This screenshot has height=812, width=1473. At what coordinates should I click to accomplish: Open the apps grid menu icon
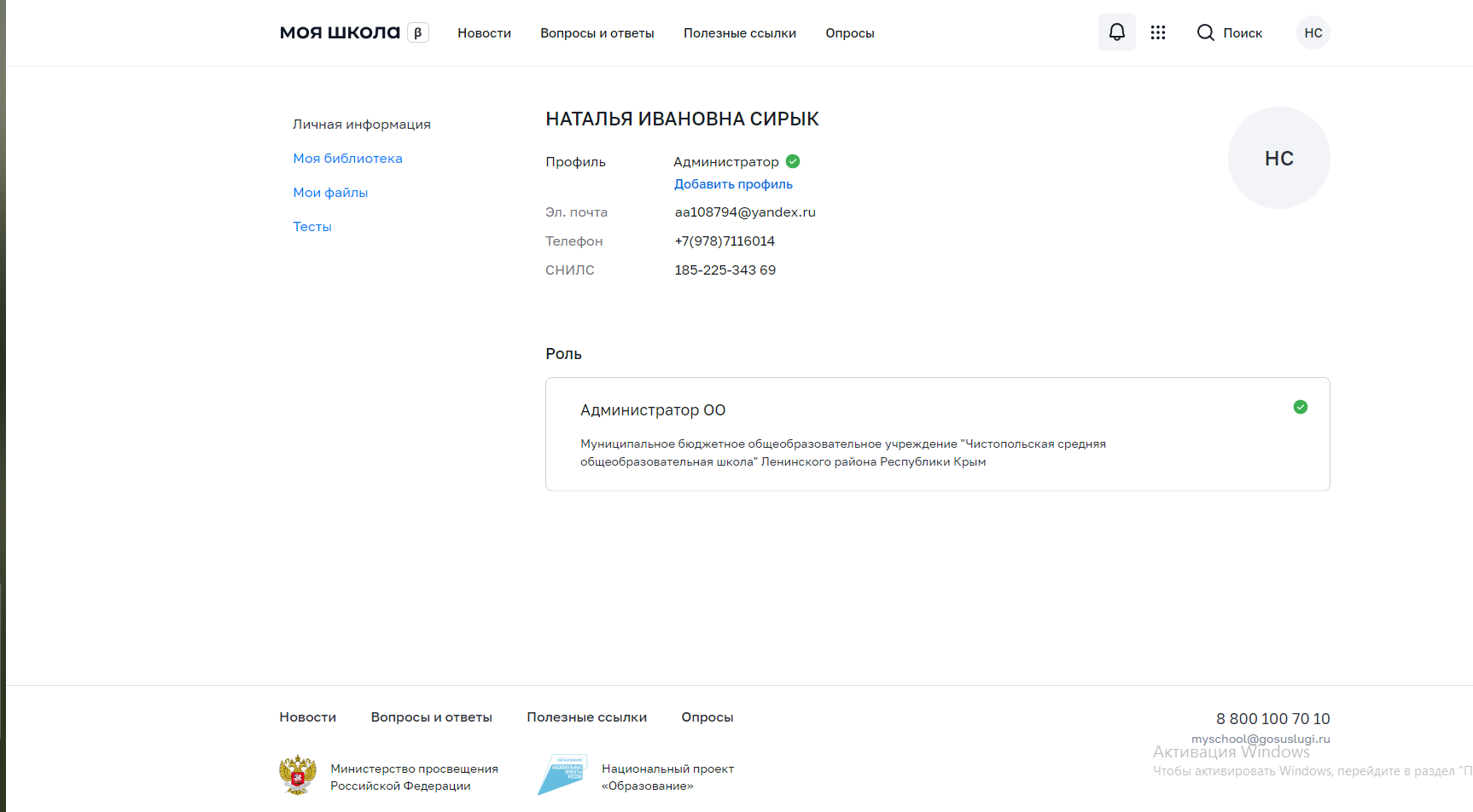(x=1157, y=32)
